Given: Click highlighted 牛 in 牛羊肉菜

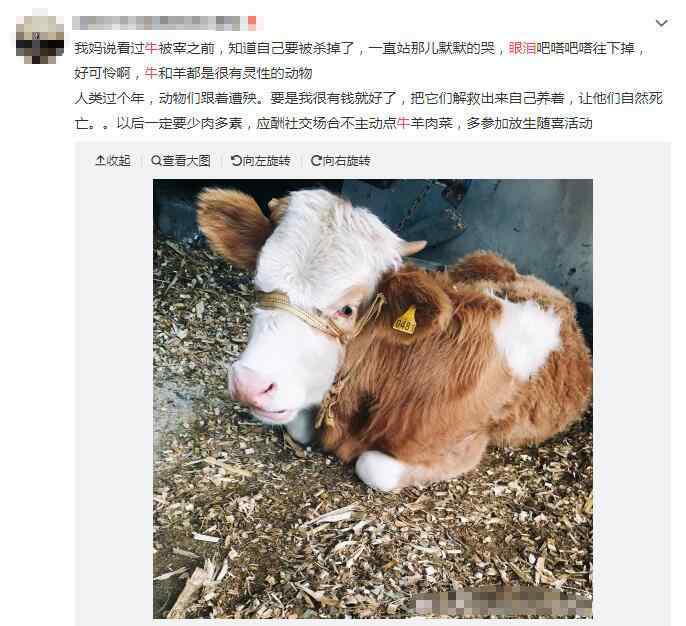Looking at the screenshot, I should tap(403, 123).
